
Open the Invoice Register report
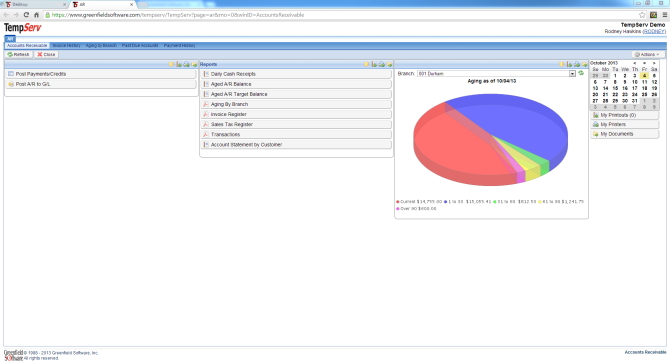[x=296, y=114]
